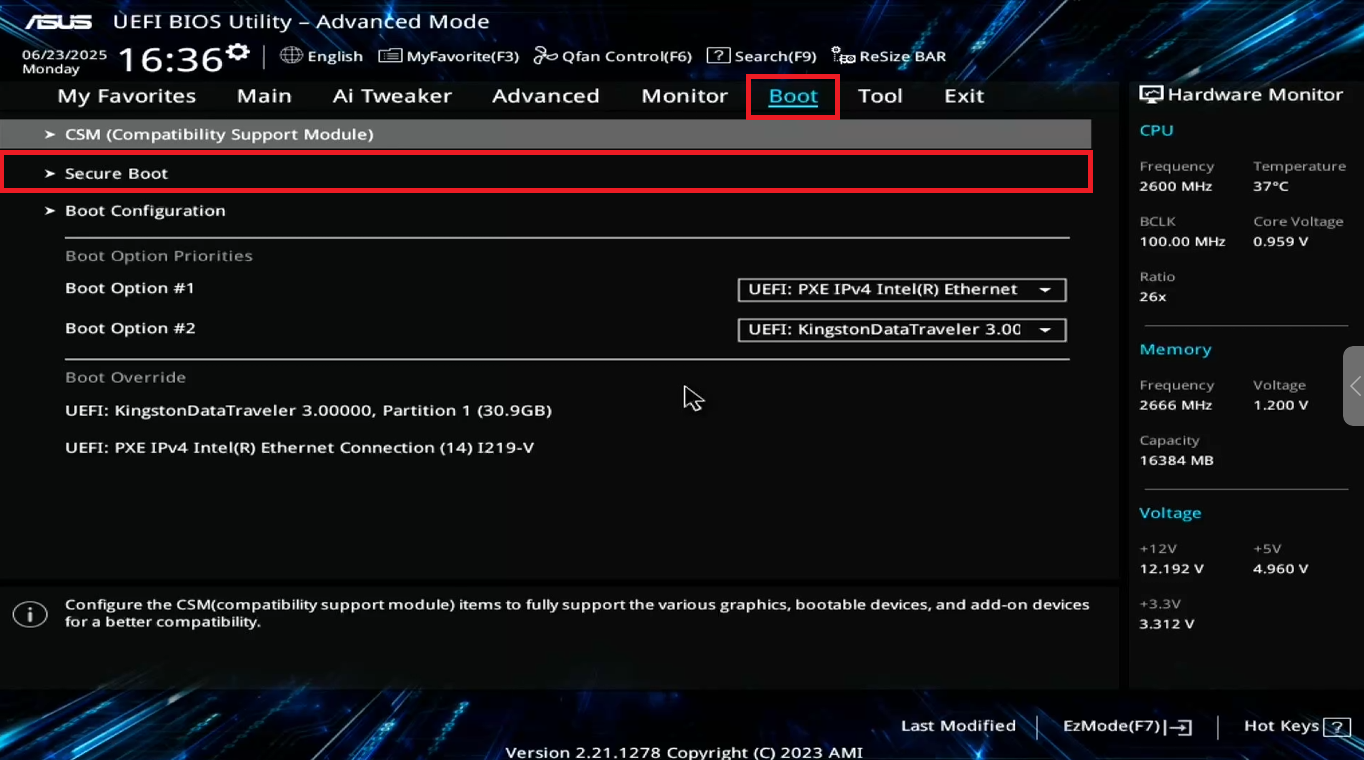Go to the Monitor tab
1364x760 pixels.
684,96
